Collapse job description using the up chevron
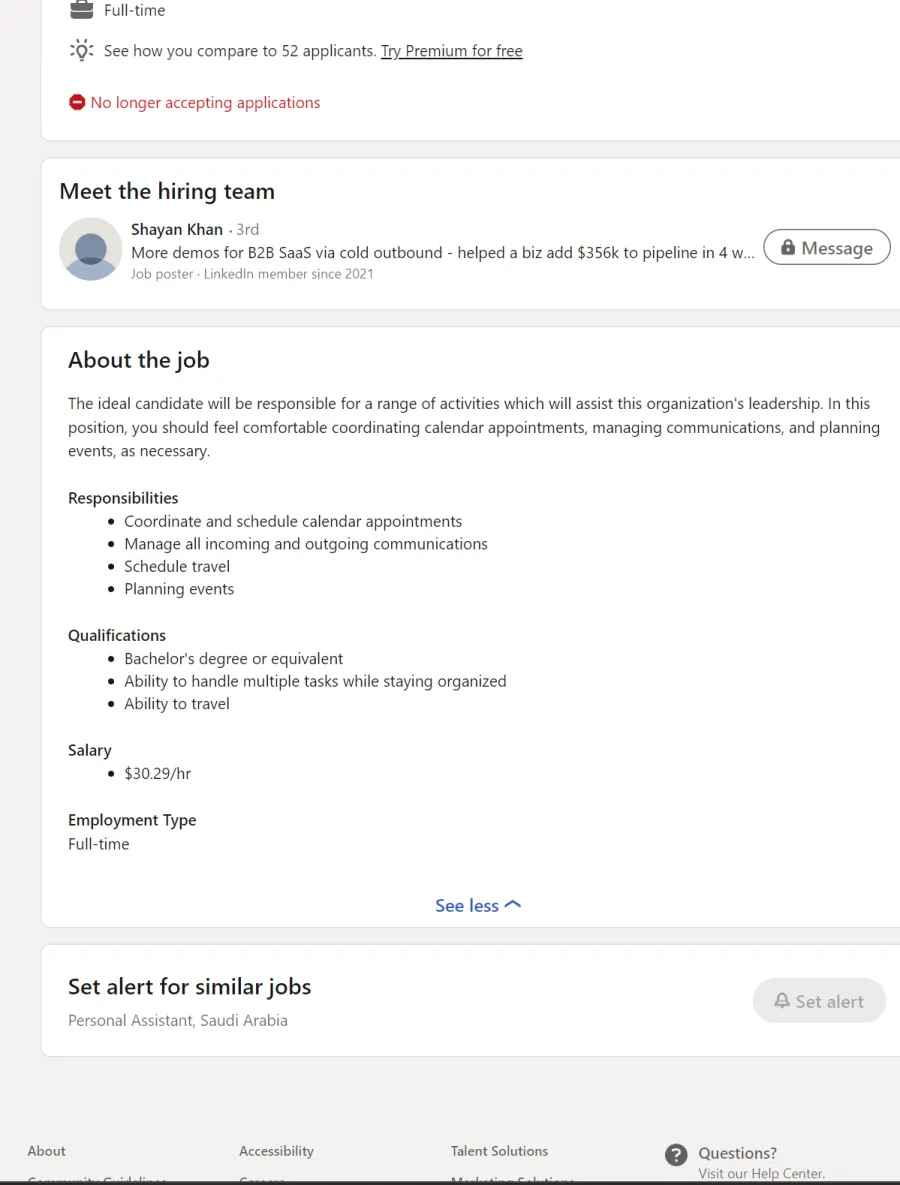 coord(512,905)
